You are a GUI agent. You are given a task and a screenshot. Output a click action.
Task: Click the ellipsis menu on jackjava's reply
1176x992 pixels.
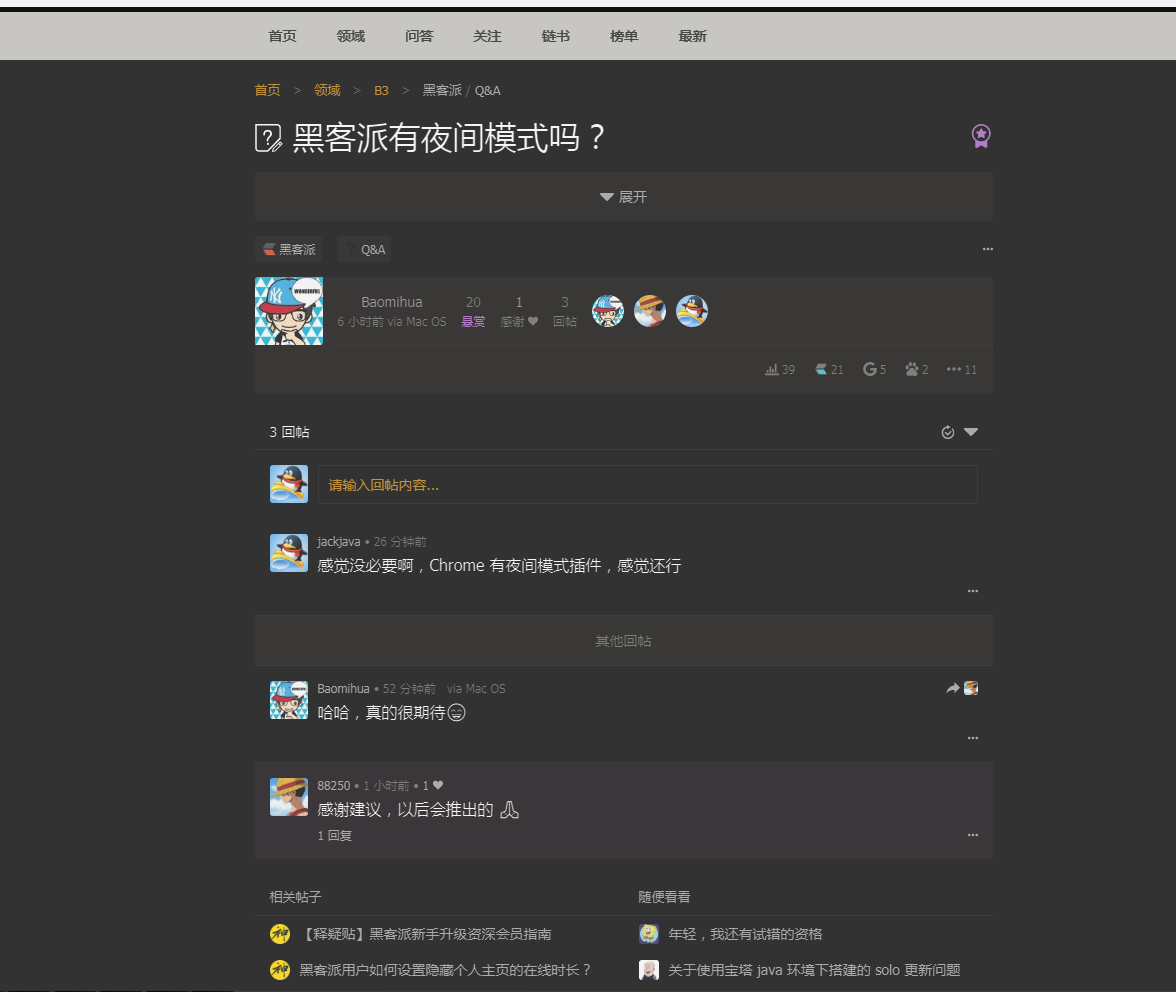point(972,591)
